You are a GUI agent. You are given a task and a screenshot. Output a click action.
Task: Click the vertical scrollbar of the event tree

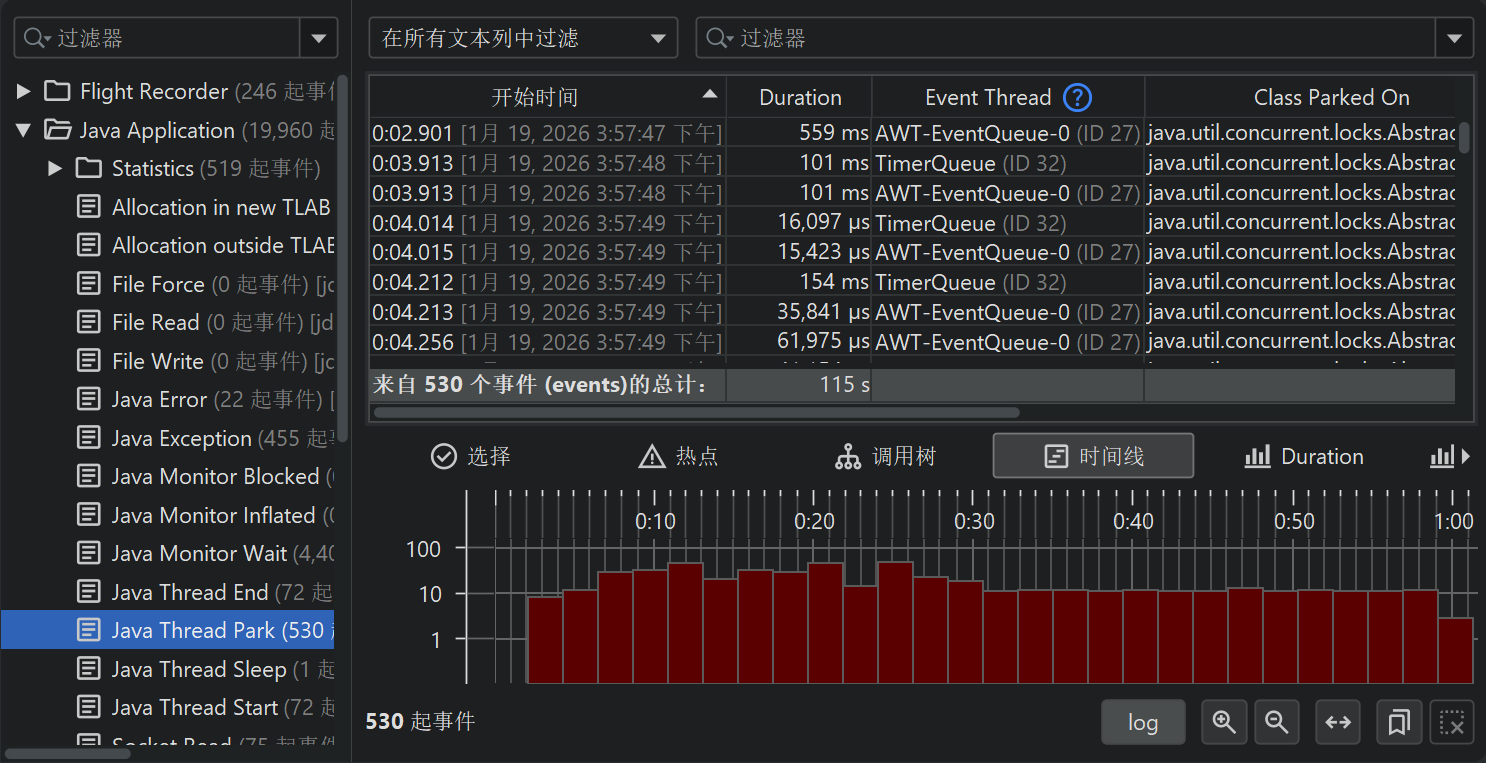(343, 258)
